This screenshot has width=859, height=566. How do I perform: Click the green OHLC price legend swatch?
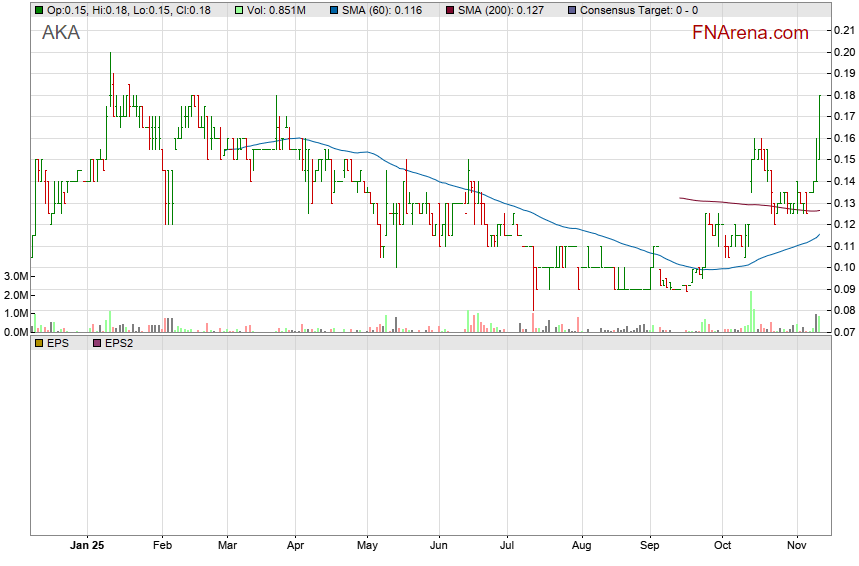pyautogui.click(x=38, y=10)
